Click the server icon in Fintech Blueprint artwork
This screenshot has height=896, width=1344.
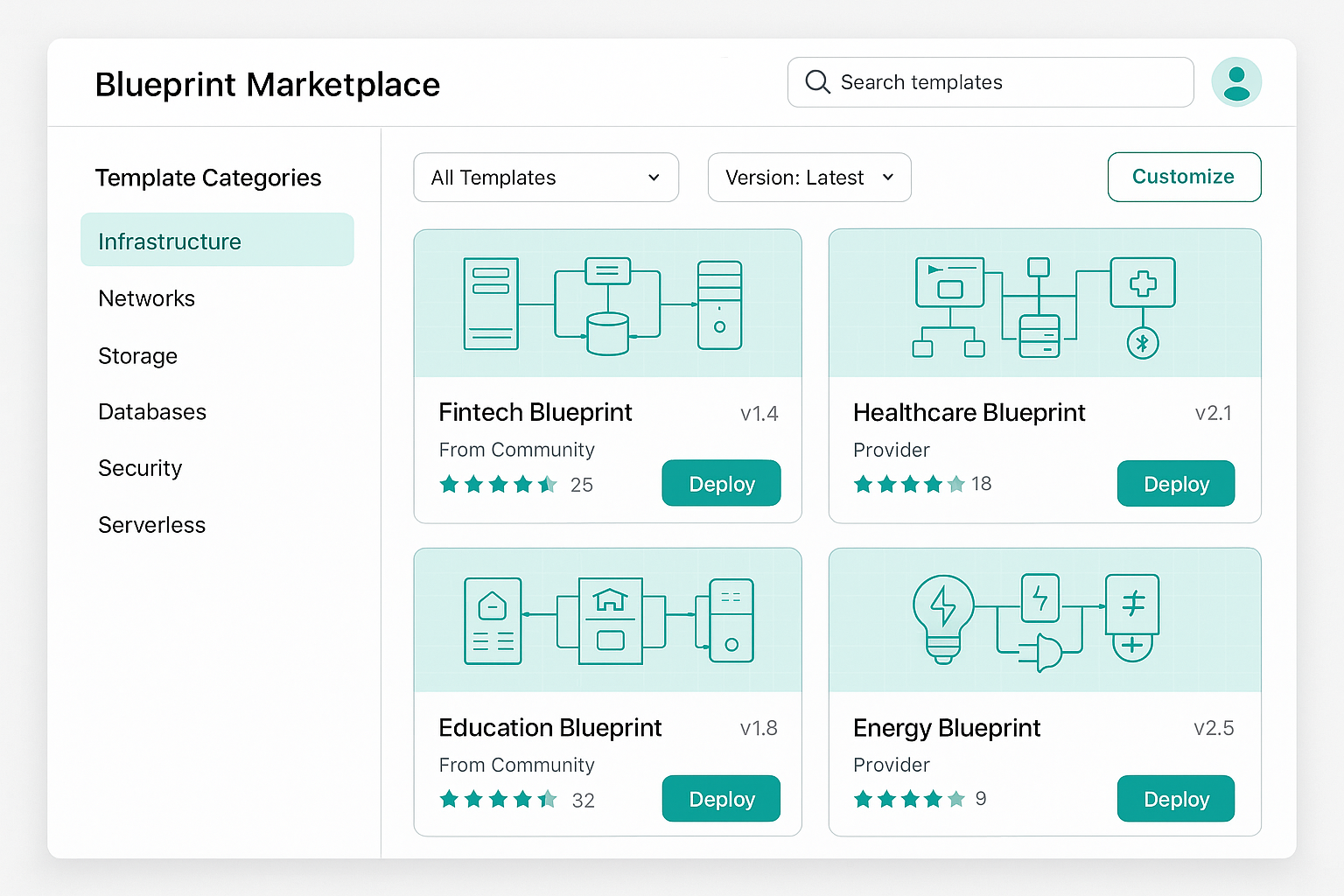(x=491, y=303)
